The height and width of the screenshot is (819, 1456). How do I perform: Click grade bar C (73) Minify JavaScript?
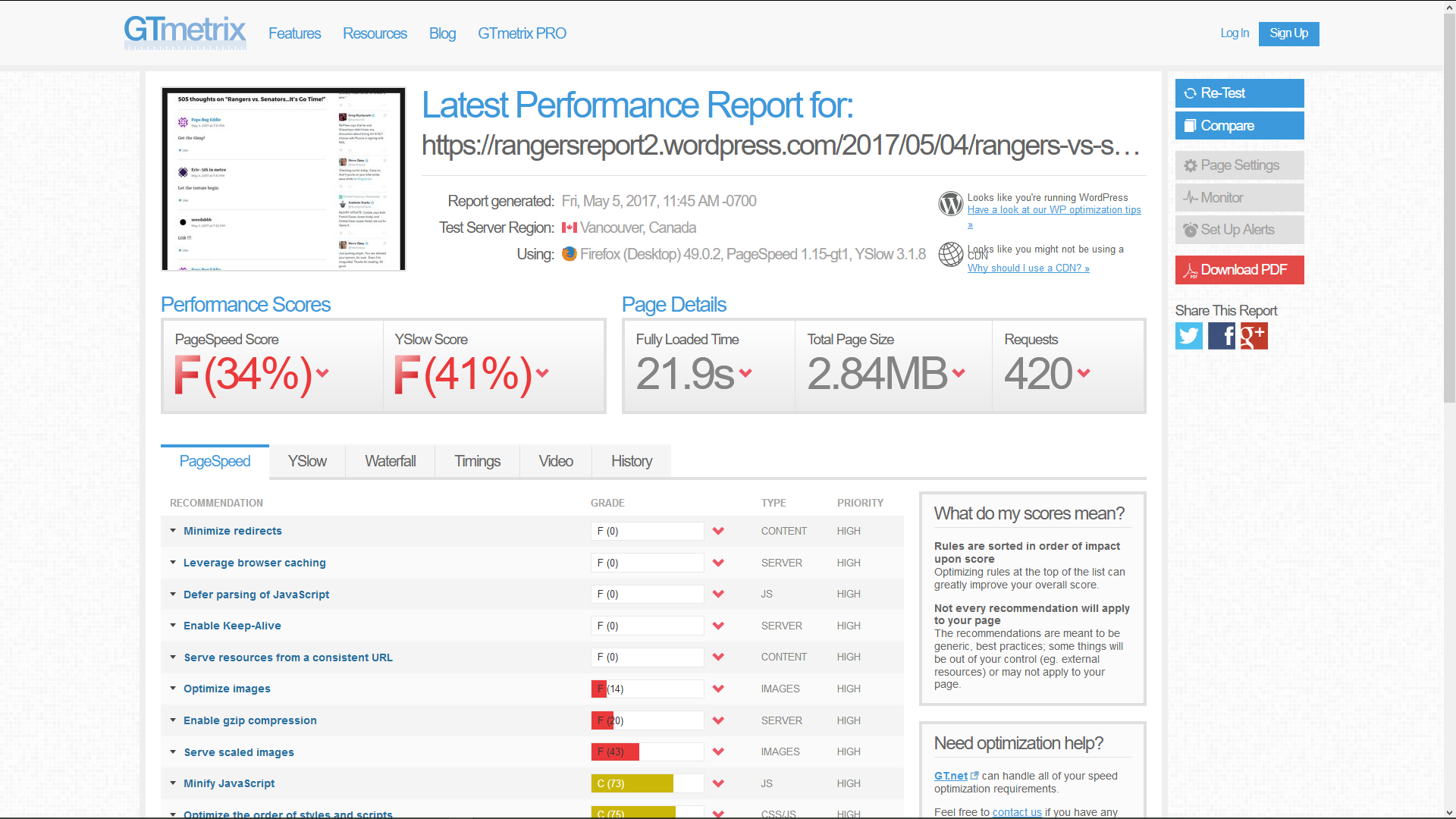pos(648,783)
